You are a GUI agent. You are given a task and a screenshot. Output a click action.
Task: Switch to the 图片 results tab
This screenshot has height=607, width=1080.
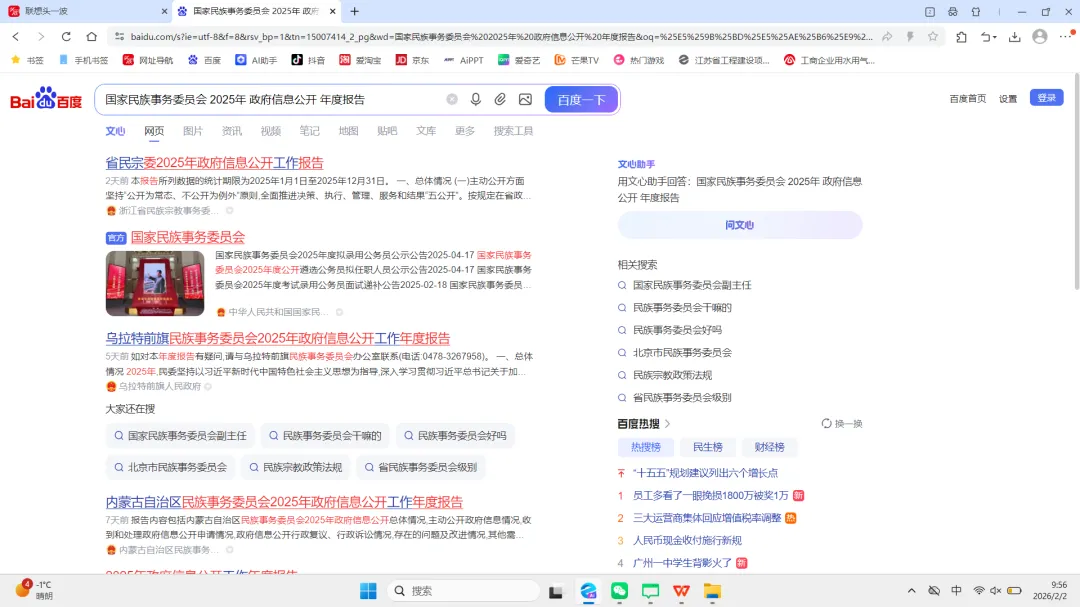(193, 131)
